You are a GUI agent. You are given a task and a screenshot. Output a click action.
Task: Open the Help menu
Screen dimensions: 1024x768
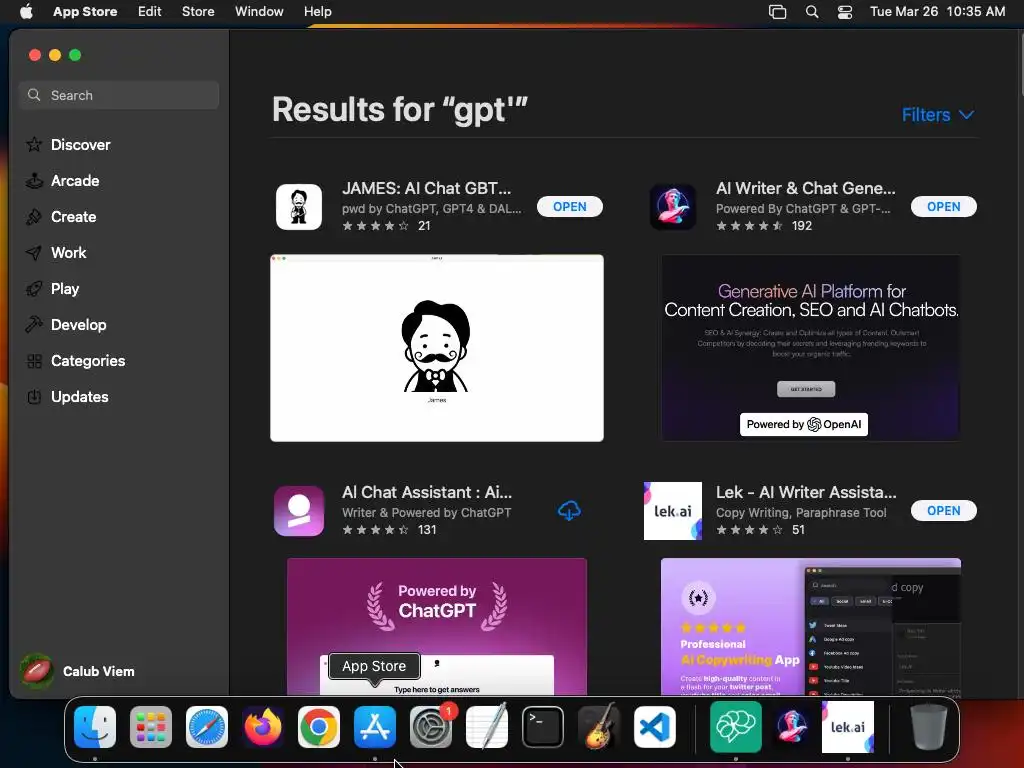click(x=317, y=12)
